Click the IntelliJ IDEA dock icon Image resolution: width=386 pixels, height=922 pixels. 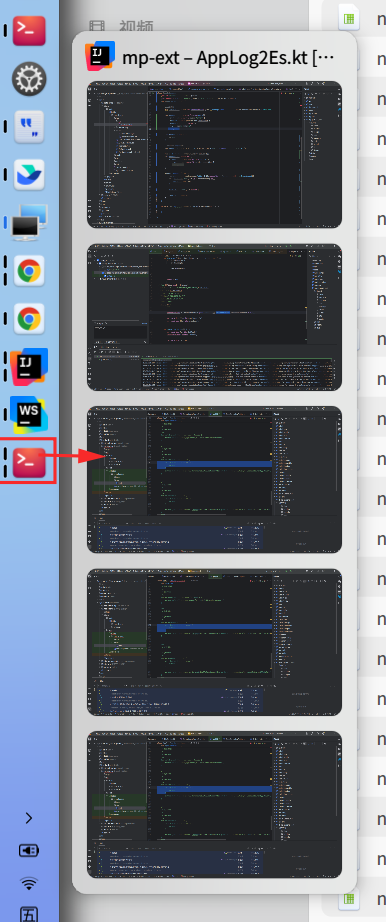(x=29, y=367)
